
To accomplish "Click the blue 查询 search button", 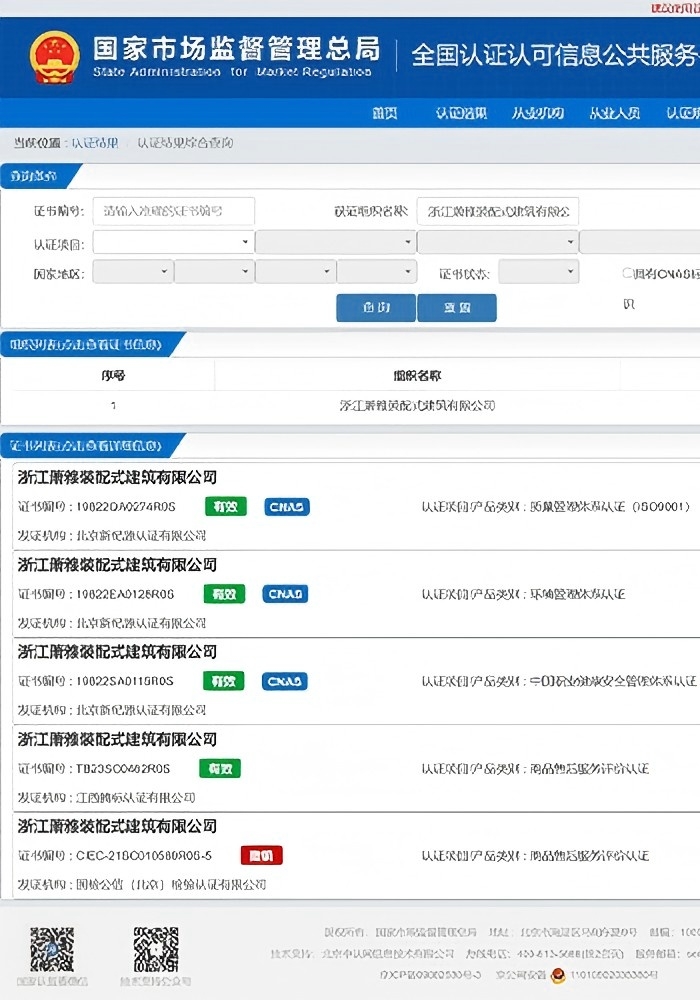I will (376, 307).
